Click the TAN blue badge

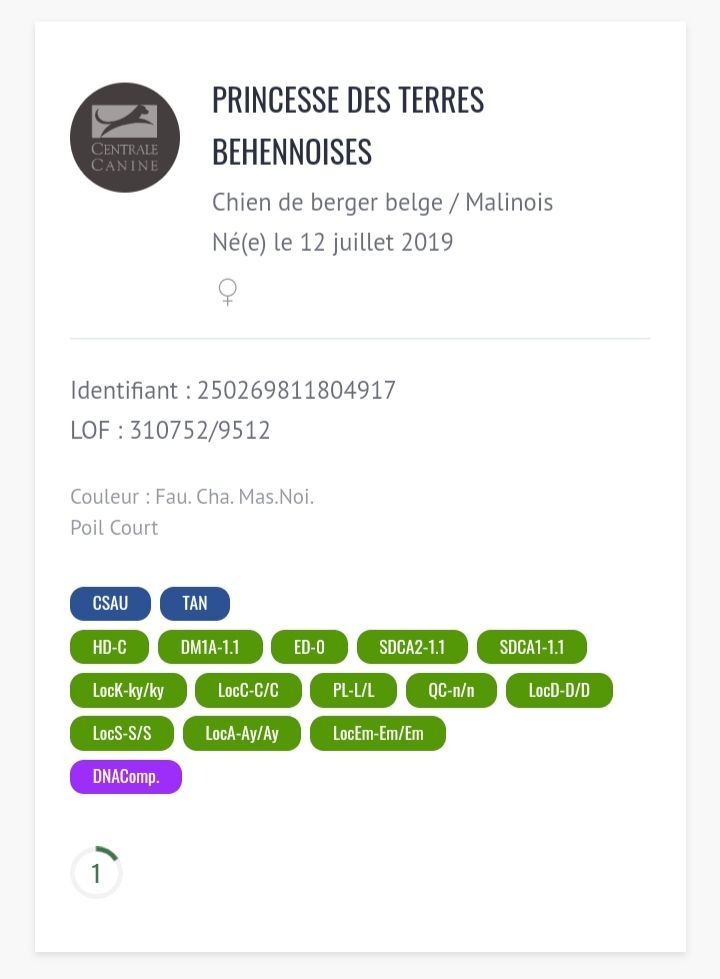(x=195, y=604)
